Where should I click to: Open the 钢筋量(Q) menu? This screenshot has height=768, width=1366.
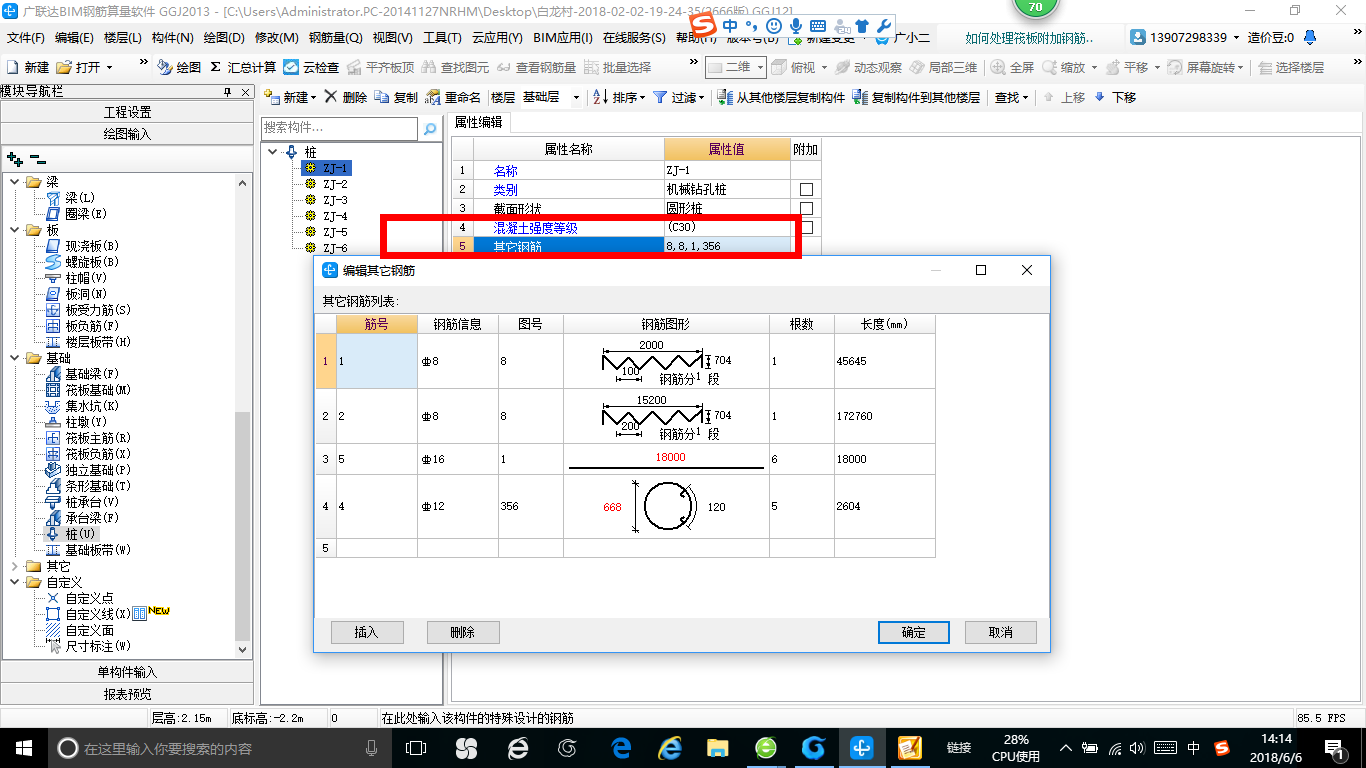coord(335,38)
